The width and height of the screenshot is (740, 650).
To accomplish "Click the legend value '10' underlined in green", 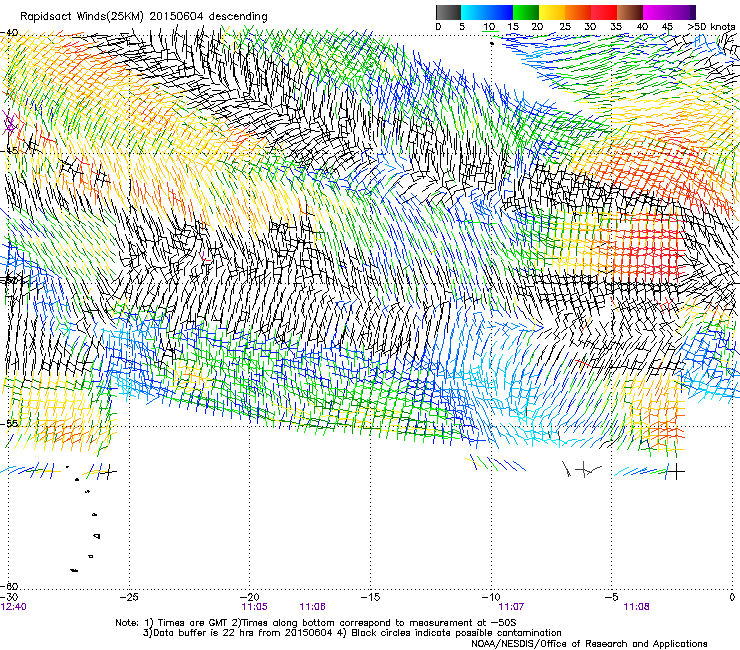I will (489, 27).
